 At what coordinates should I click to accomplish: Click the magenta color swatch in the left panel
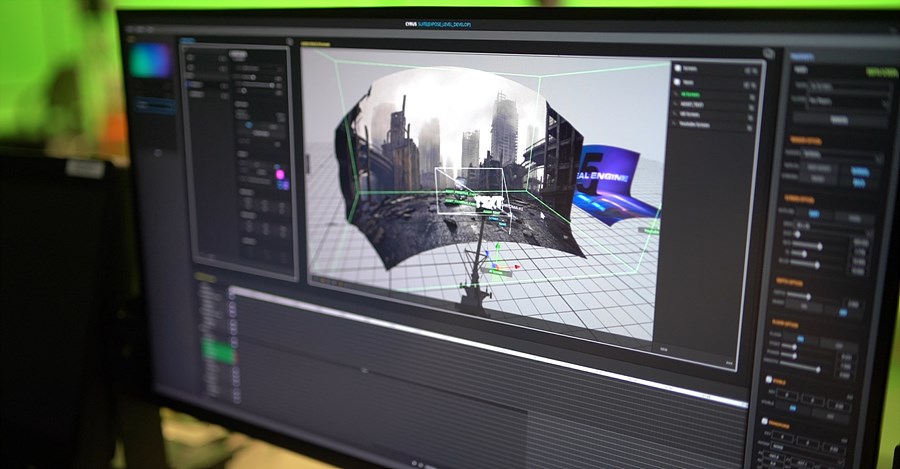[x=280, y=174]
